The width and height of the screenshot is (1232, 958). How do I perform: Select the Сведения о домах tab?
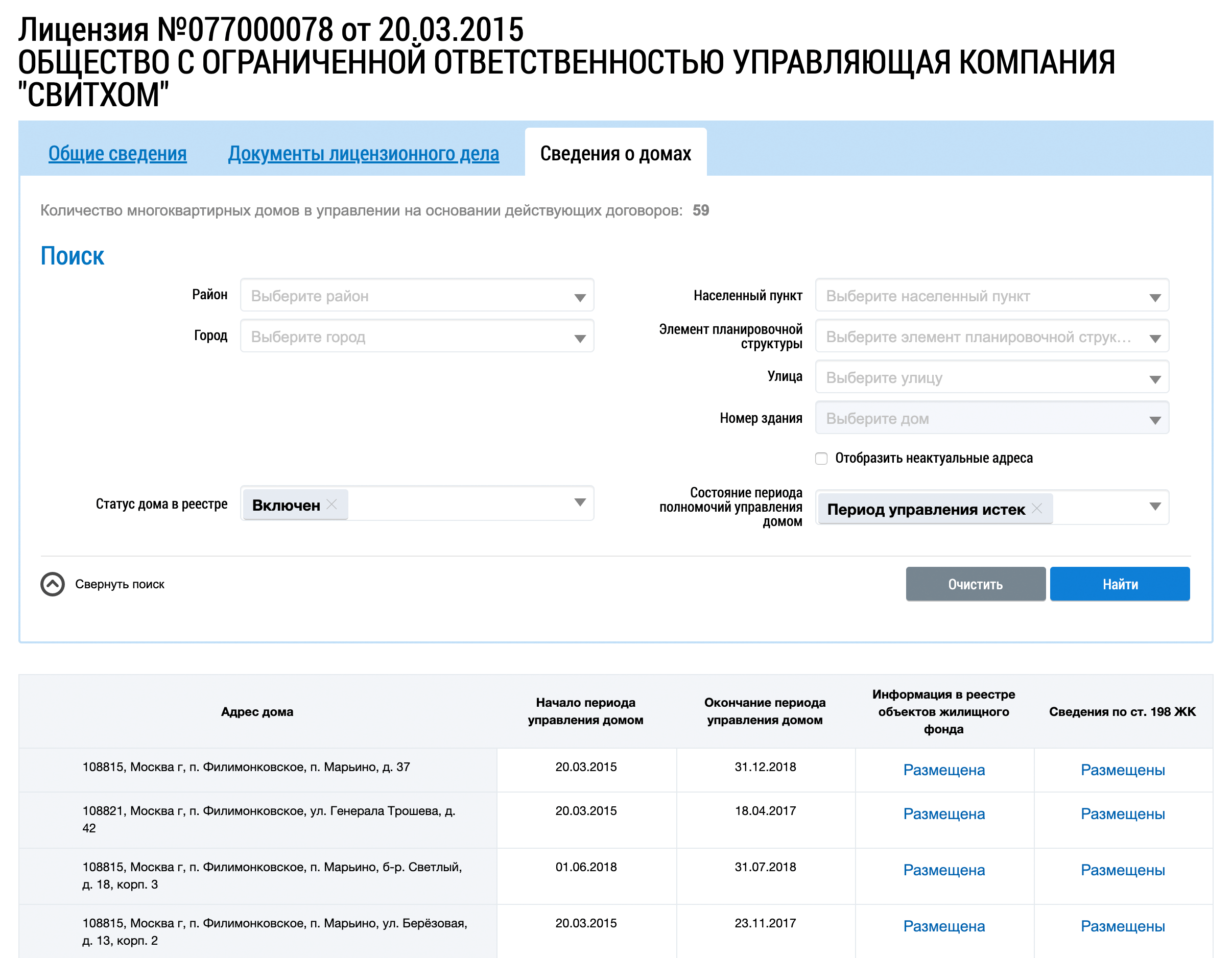tap(615, 153)
